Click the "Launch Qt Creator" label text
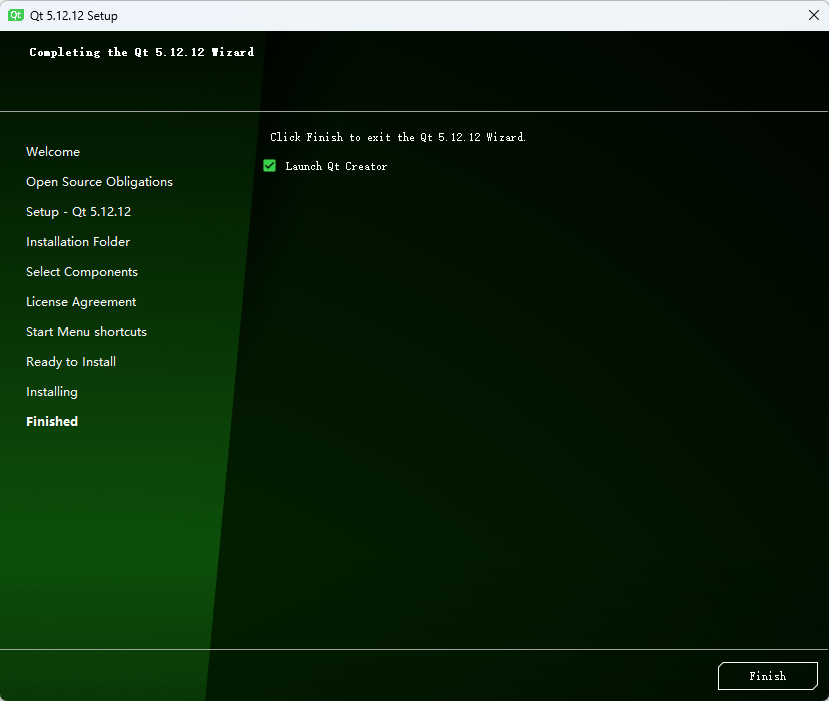Screen dimensions: 829x701 [336, 166]
